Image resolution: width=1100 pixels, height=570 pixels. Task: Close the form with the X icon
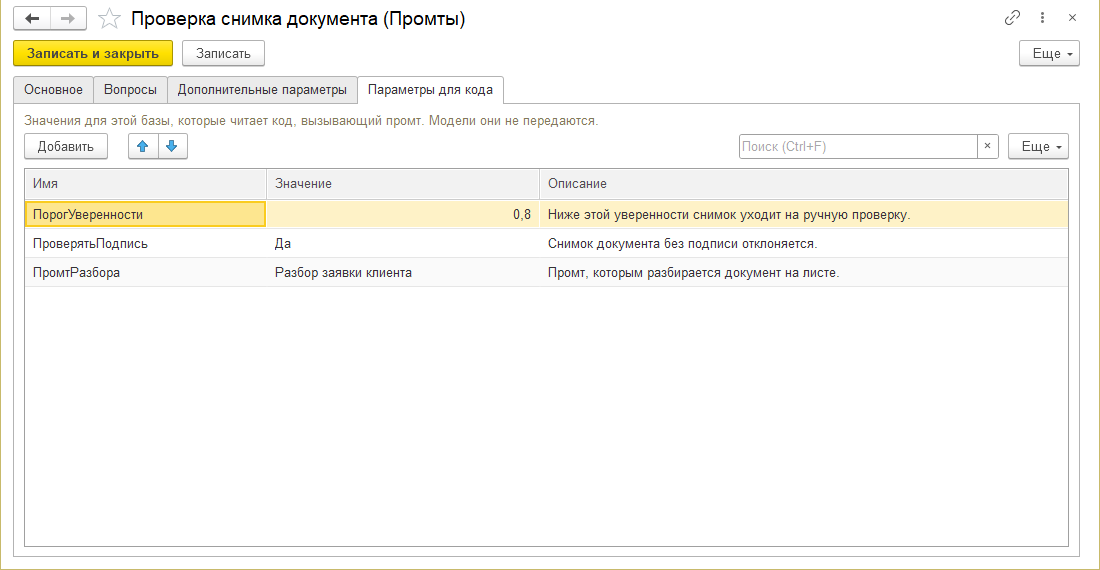tap(1072, 18)
